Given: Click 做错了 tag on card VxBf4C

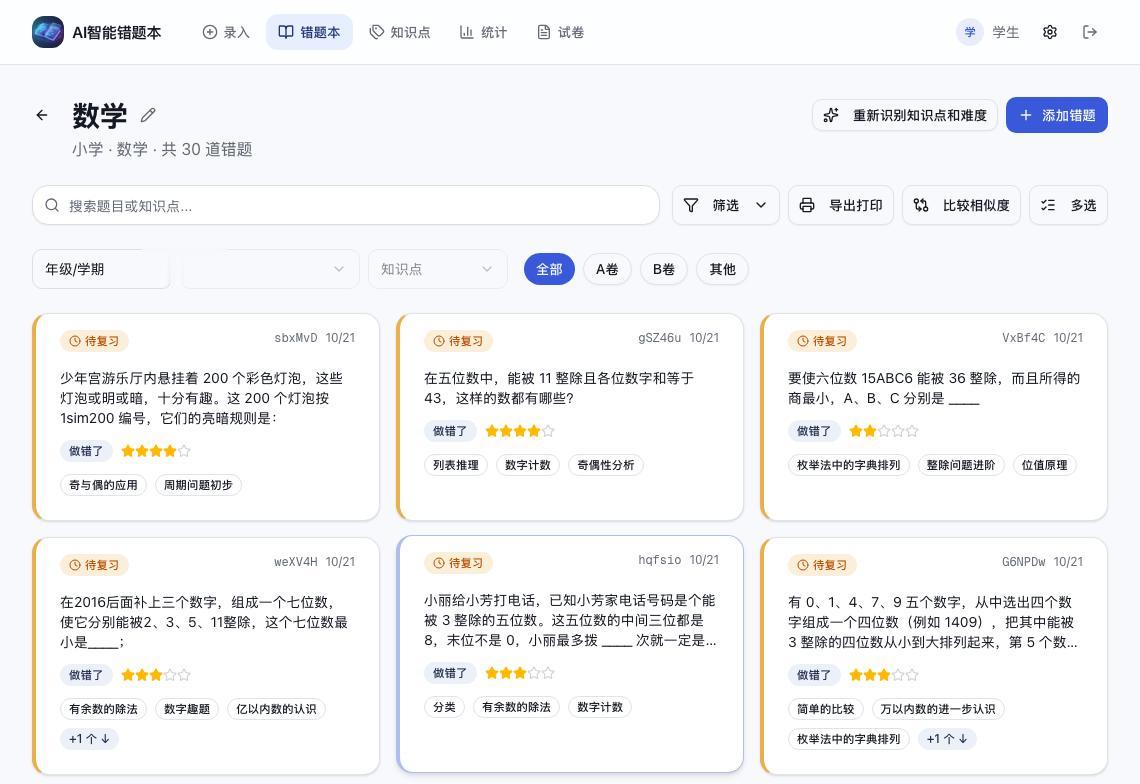Looking at the screenshot, I should (x=814, y=431).
